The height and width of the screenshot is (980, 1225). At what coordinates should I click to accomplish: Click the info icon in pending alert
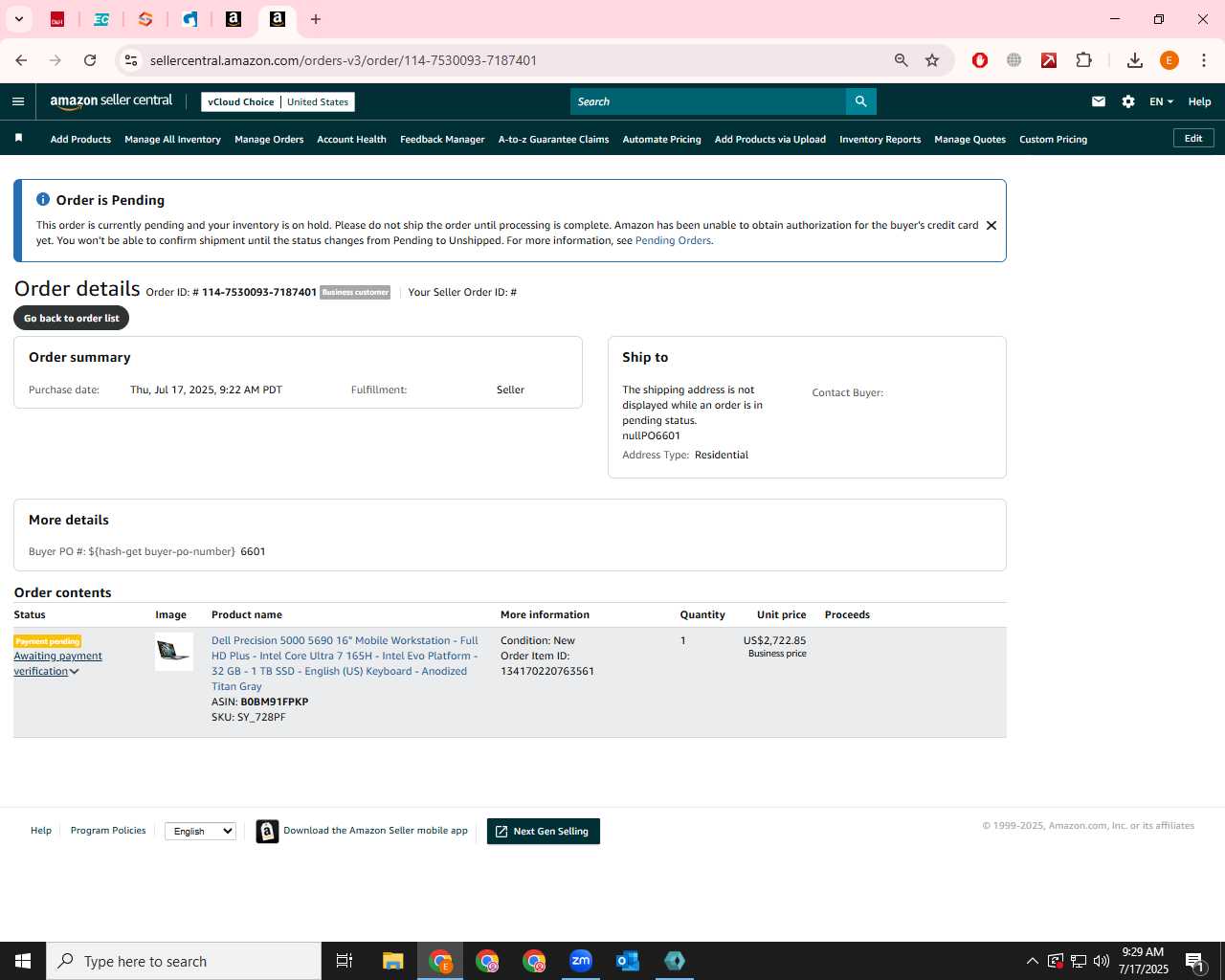coord(43,199)
